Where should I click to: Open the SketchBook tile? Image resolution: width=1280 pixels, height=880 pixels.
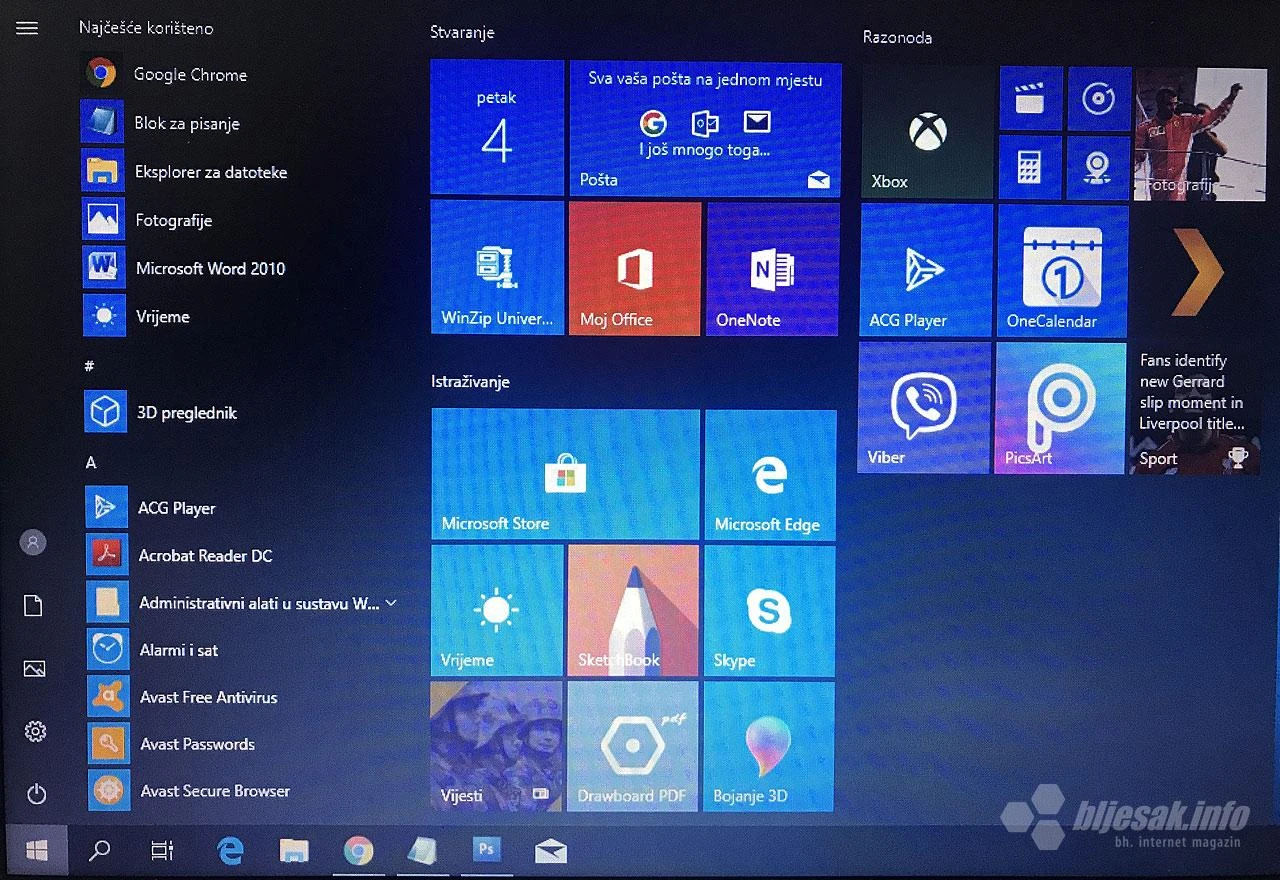point(633,611)
